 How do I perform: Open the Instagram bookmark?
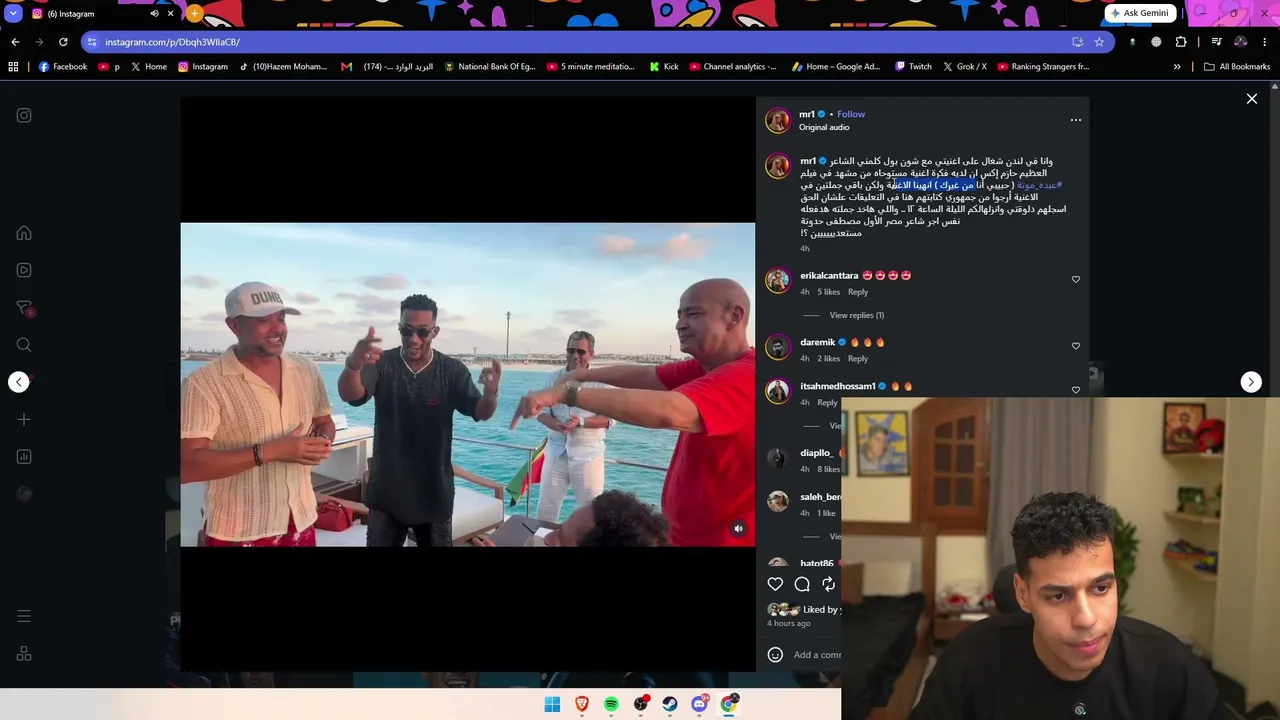pyautogui.click(x=203, y=67)
